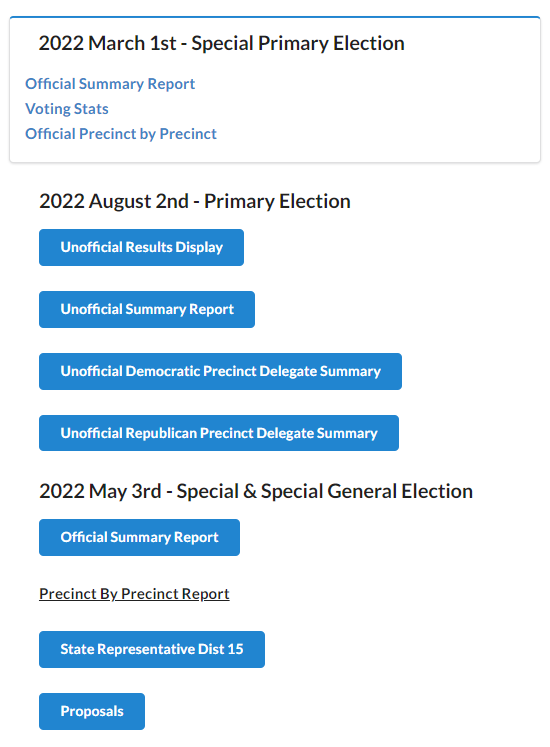The image size is (550, 747).
Task: Open the Proposals button
Action: (x=92, y=711)
